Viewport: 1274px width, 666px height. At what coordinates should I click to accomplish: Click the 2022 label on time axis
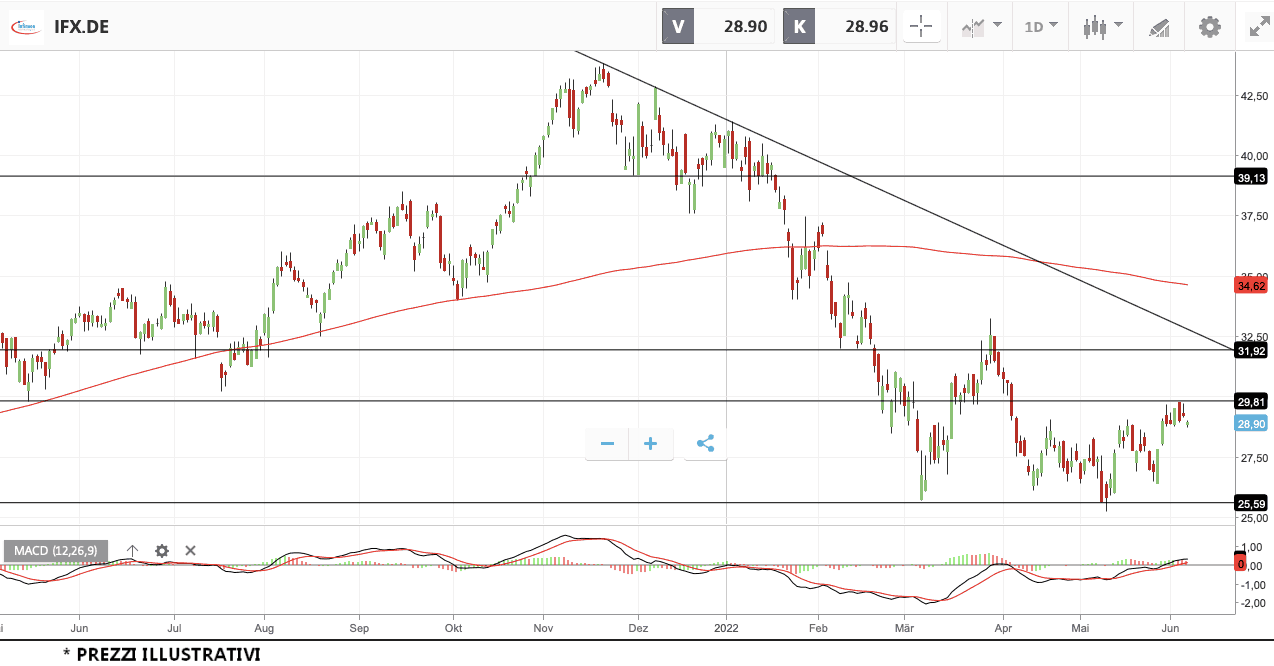pos(726,628)
